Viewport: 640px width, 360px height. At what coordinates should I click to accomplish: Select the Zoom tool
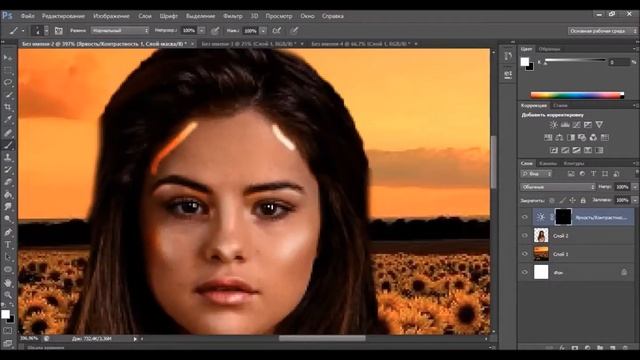[8, 295]
